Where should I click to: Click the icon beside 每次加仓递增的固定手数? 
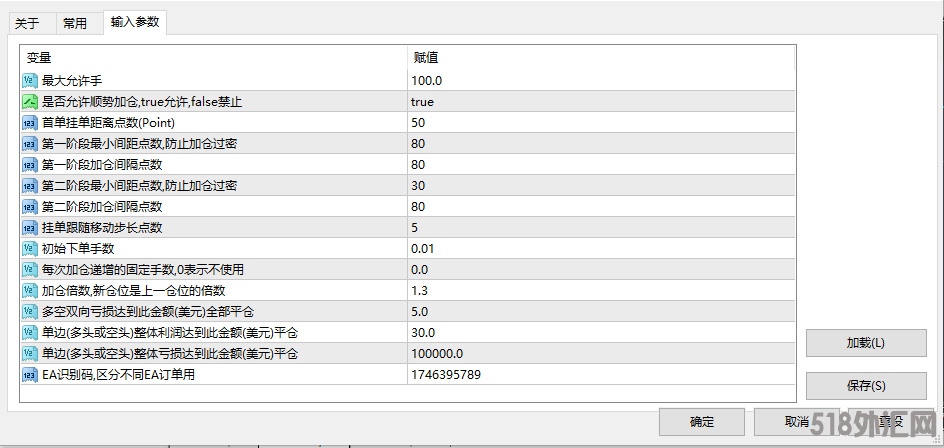coord(30,270)
